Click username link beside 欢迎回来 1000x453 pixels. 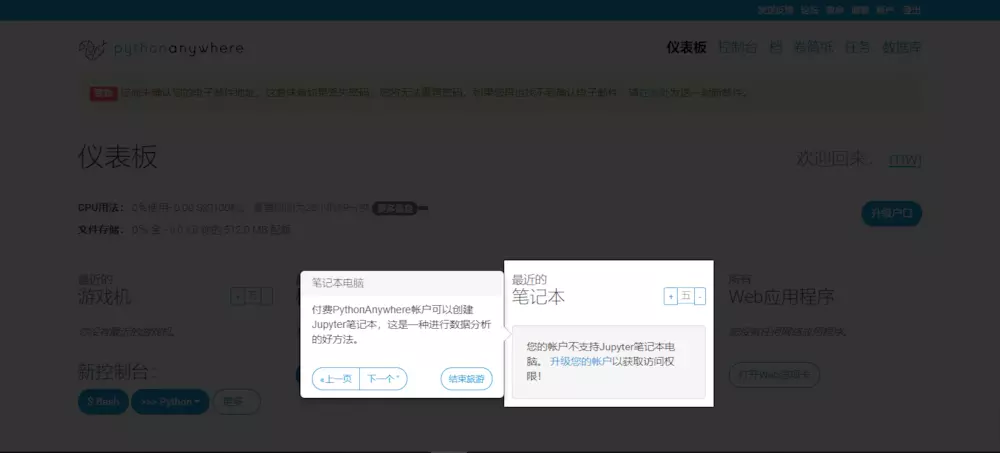pyautogui.click(x=905, y=160)
